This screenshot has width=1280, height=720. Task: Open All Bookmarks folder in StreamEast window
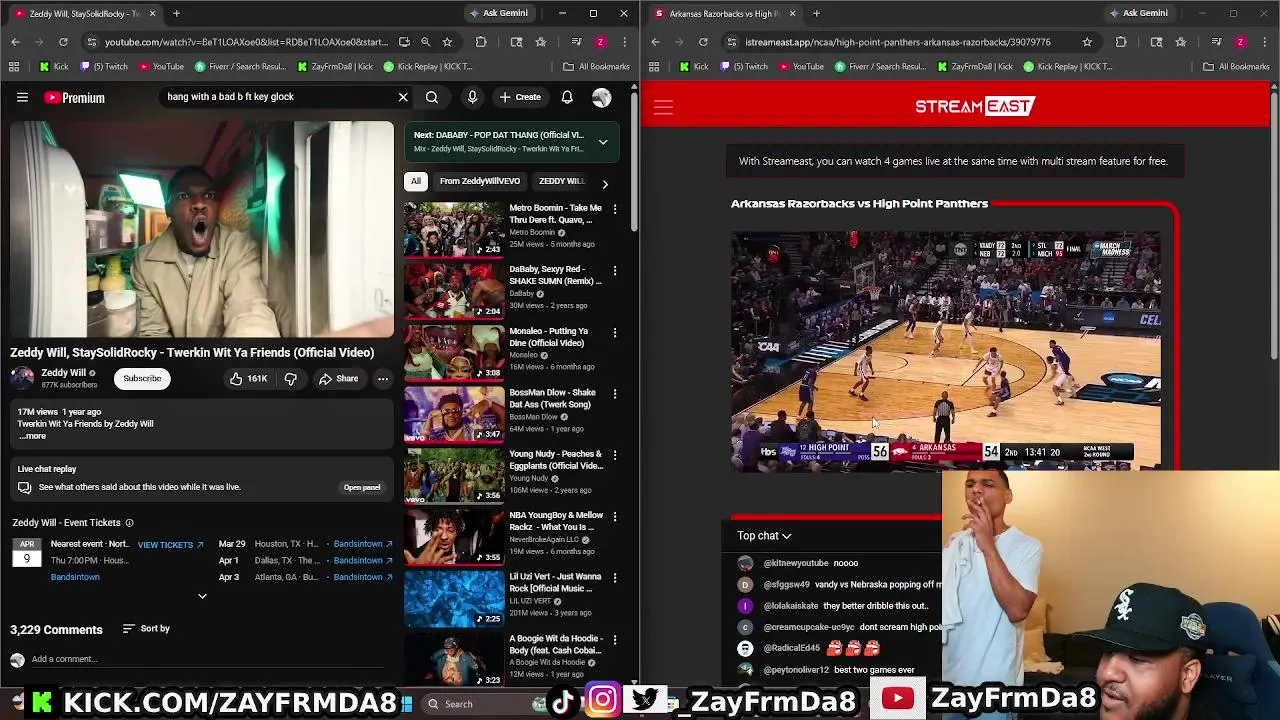coord(1236,67)
